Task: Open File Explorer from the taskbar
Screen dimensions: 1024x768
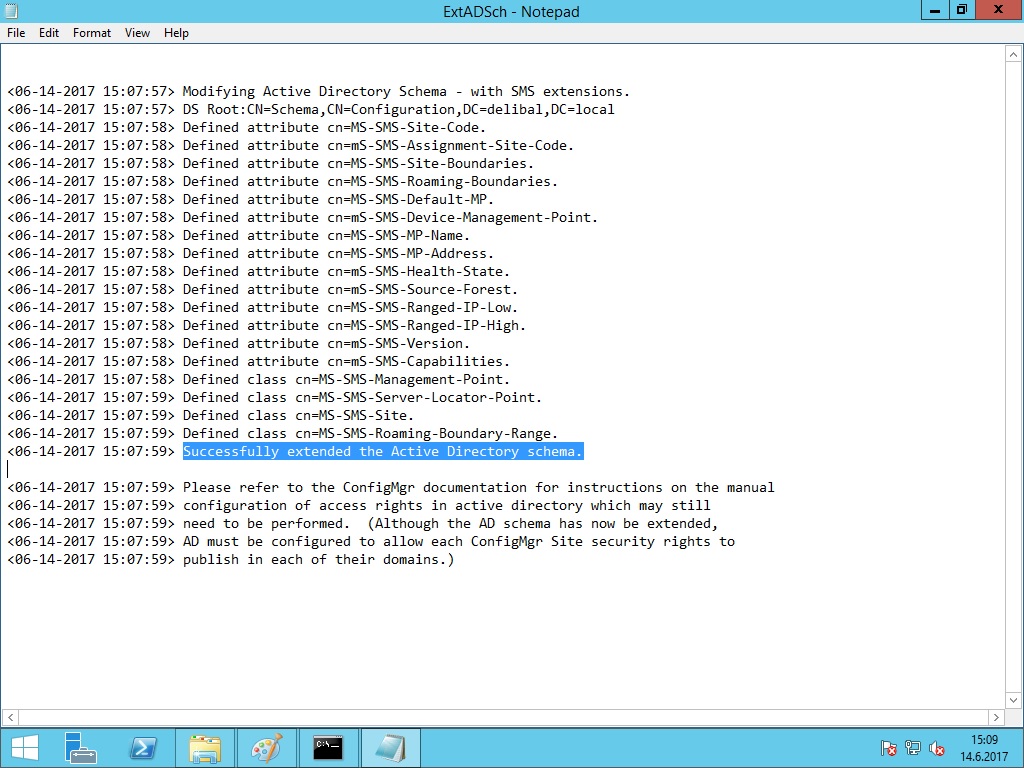Action: (x=205, y=748)
